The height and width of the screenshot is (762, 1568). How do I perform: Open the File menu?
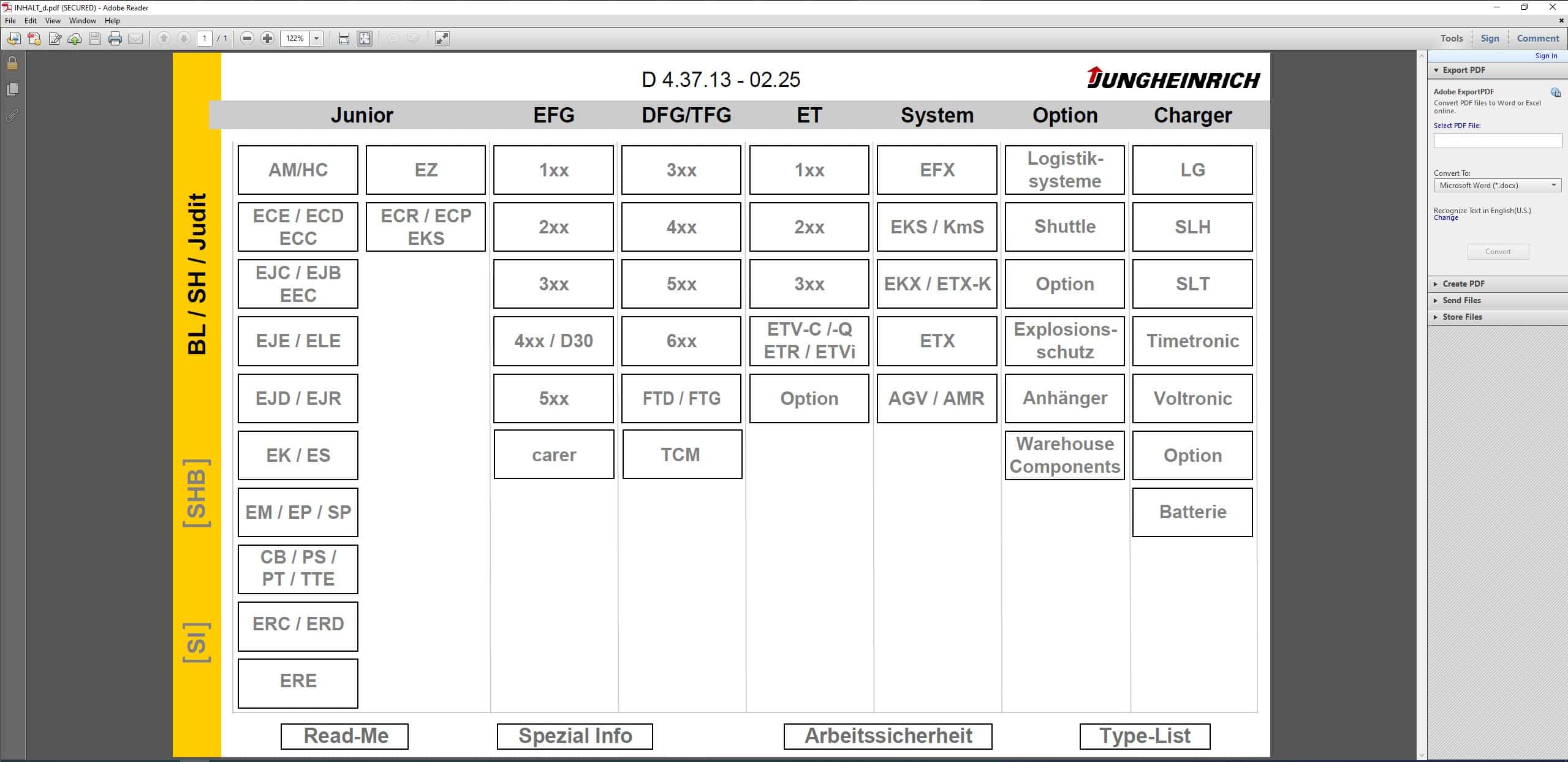[x=10, y=21]
